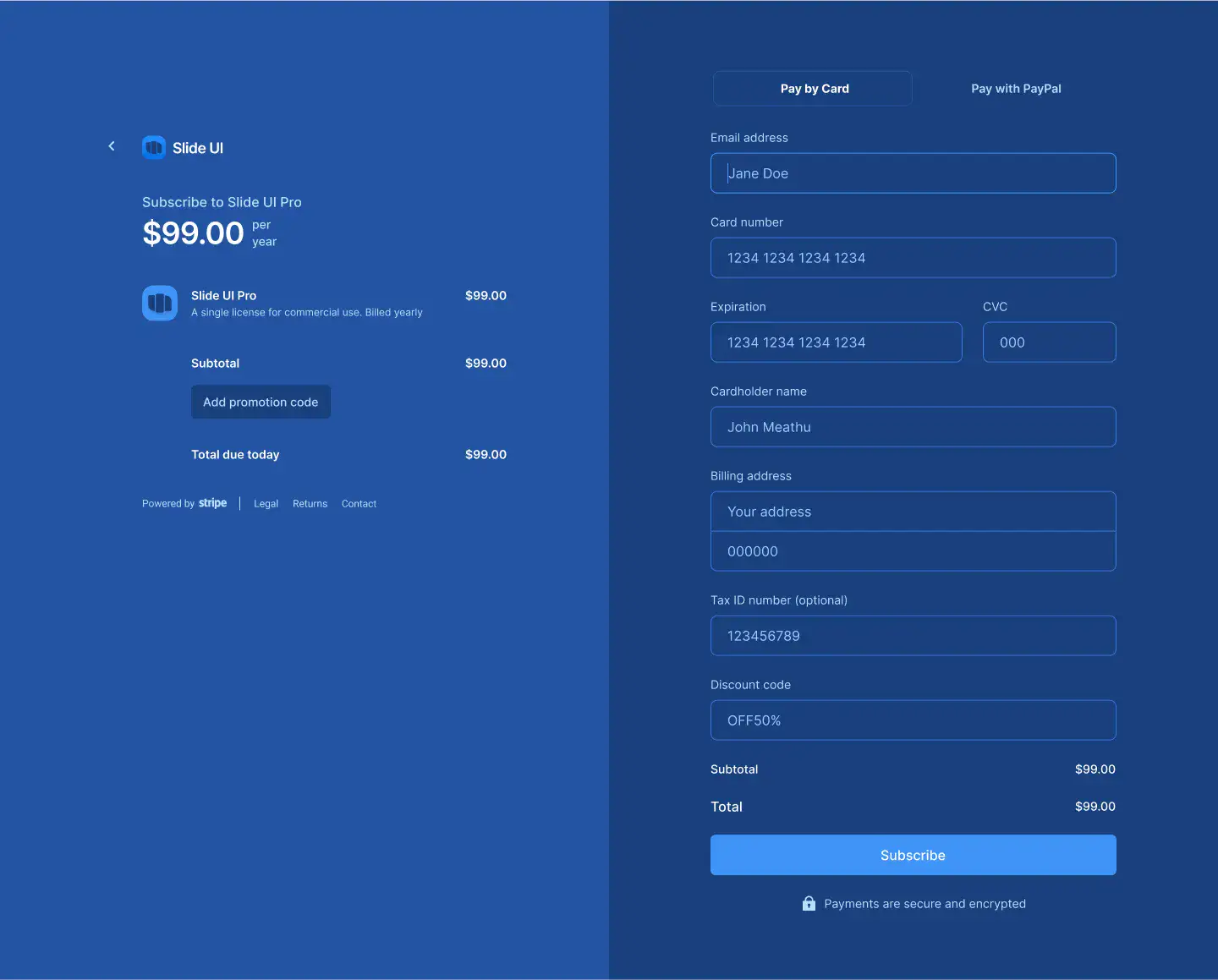Click the 'Billing address' label
The height and width of the screenshot is (980, 1218).
point(751,476)
